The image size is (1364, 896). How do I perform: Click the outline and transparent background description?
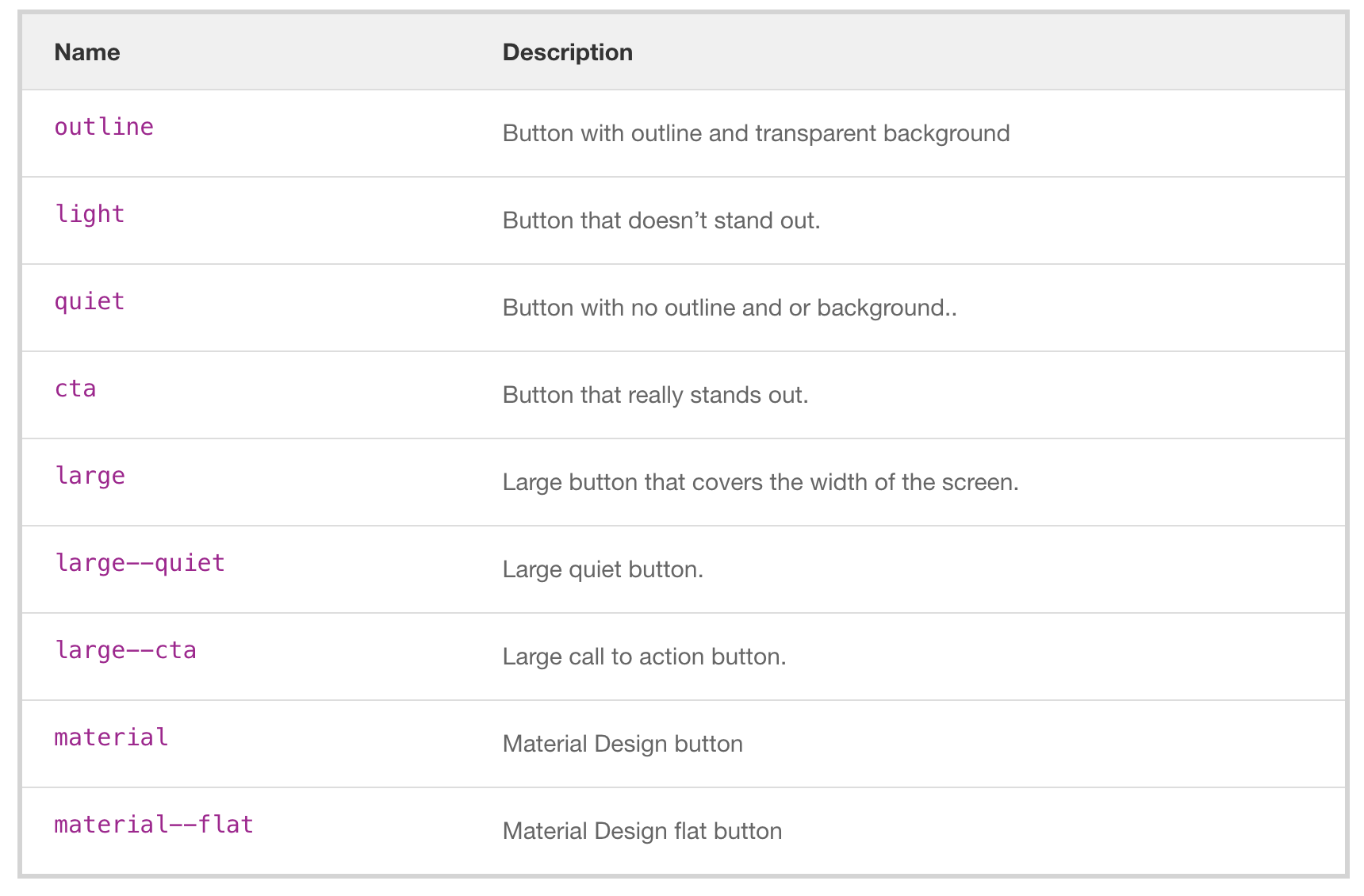coord(756,133)
